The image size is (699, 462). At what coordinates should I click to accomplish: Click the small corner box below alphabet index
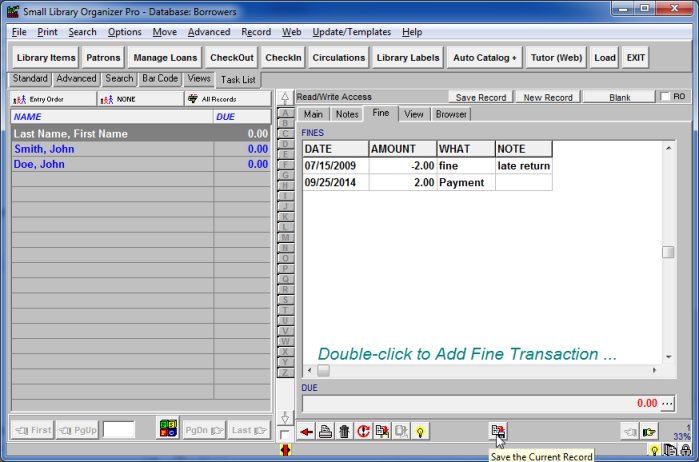point(284,434)
